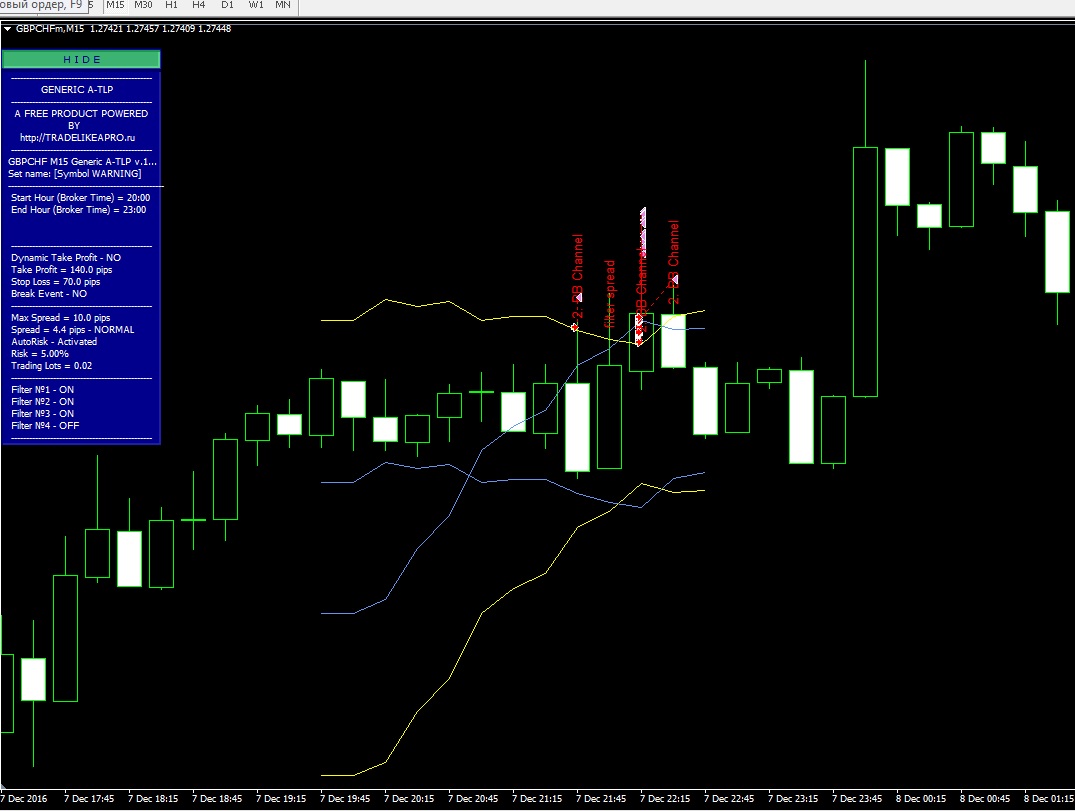Open the http://TRADELIKEAPRO.ru link
This screenshot has height=811, width=1075.
pyautogui.click(x=77, y=138)
